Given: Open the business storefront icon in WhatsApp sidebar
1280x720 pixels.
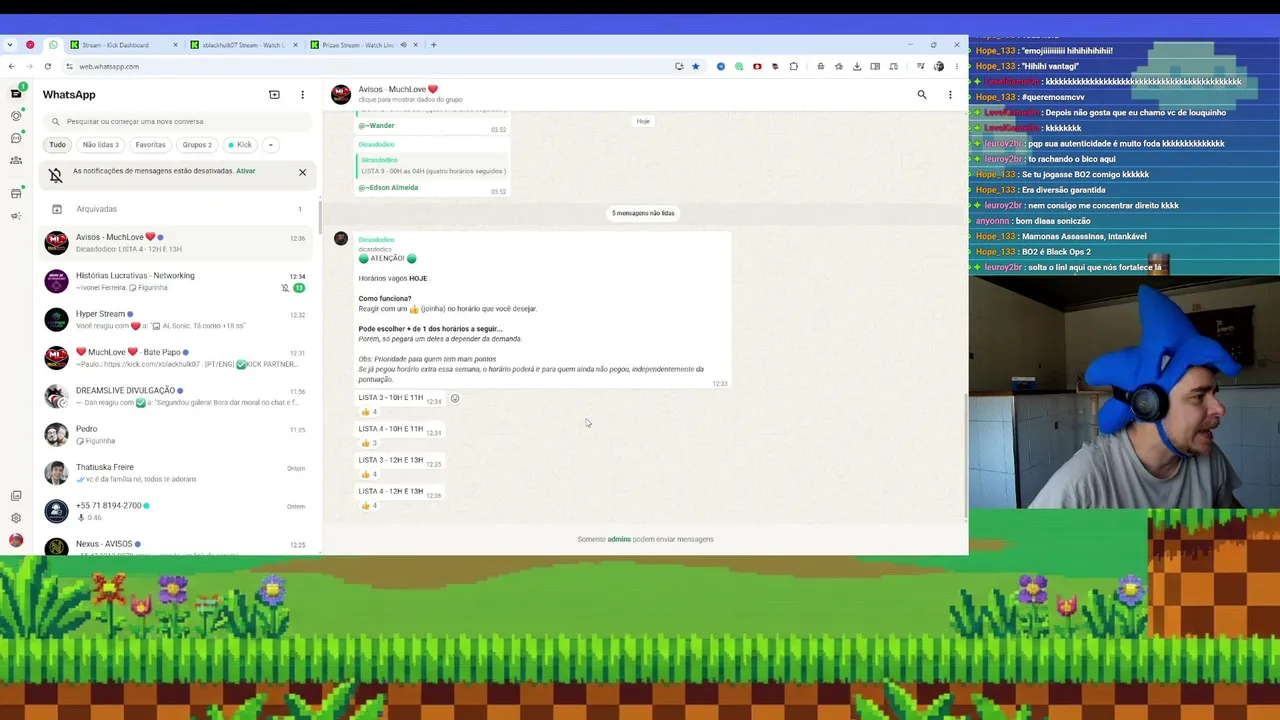Looking at the screenshot, I should [x=16, y=193].
